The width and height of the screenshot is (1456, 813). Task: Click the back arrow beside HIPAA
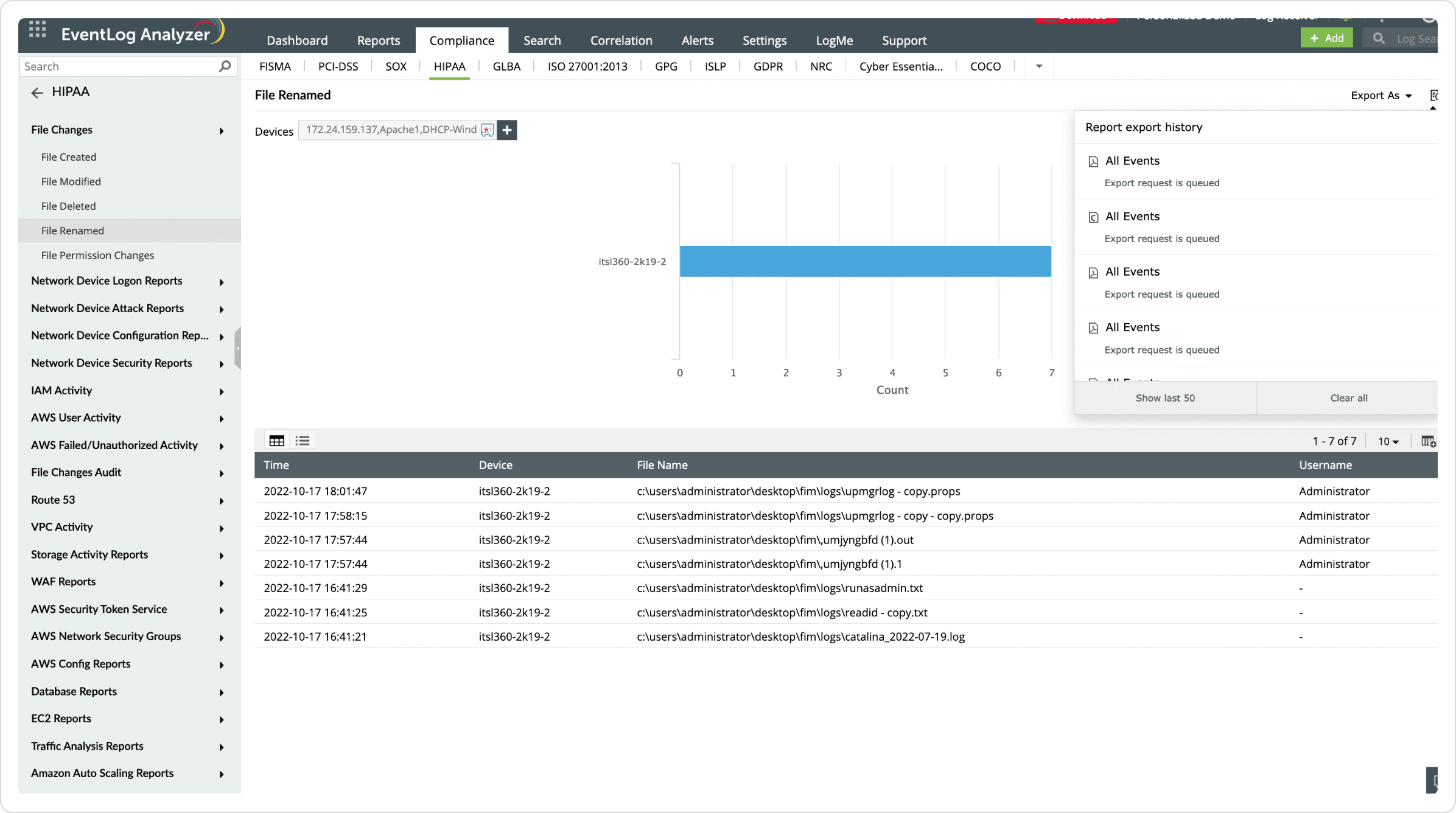(x=37, y=92)
